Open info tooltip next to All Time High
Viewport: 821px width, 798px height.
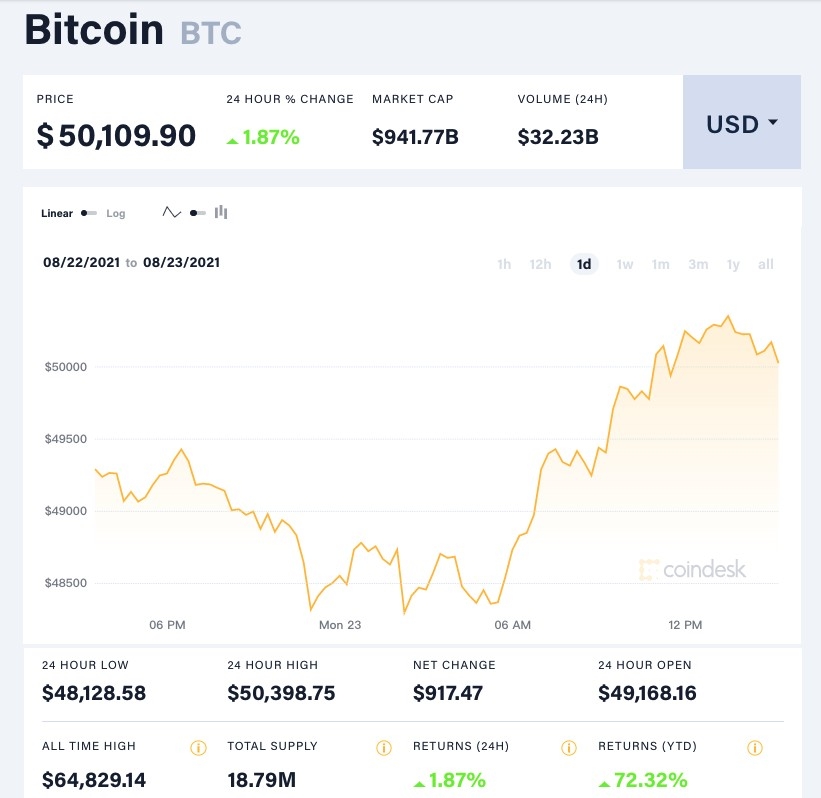coord(198,746)
